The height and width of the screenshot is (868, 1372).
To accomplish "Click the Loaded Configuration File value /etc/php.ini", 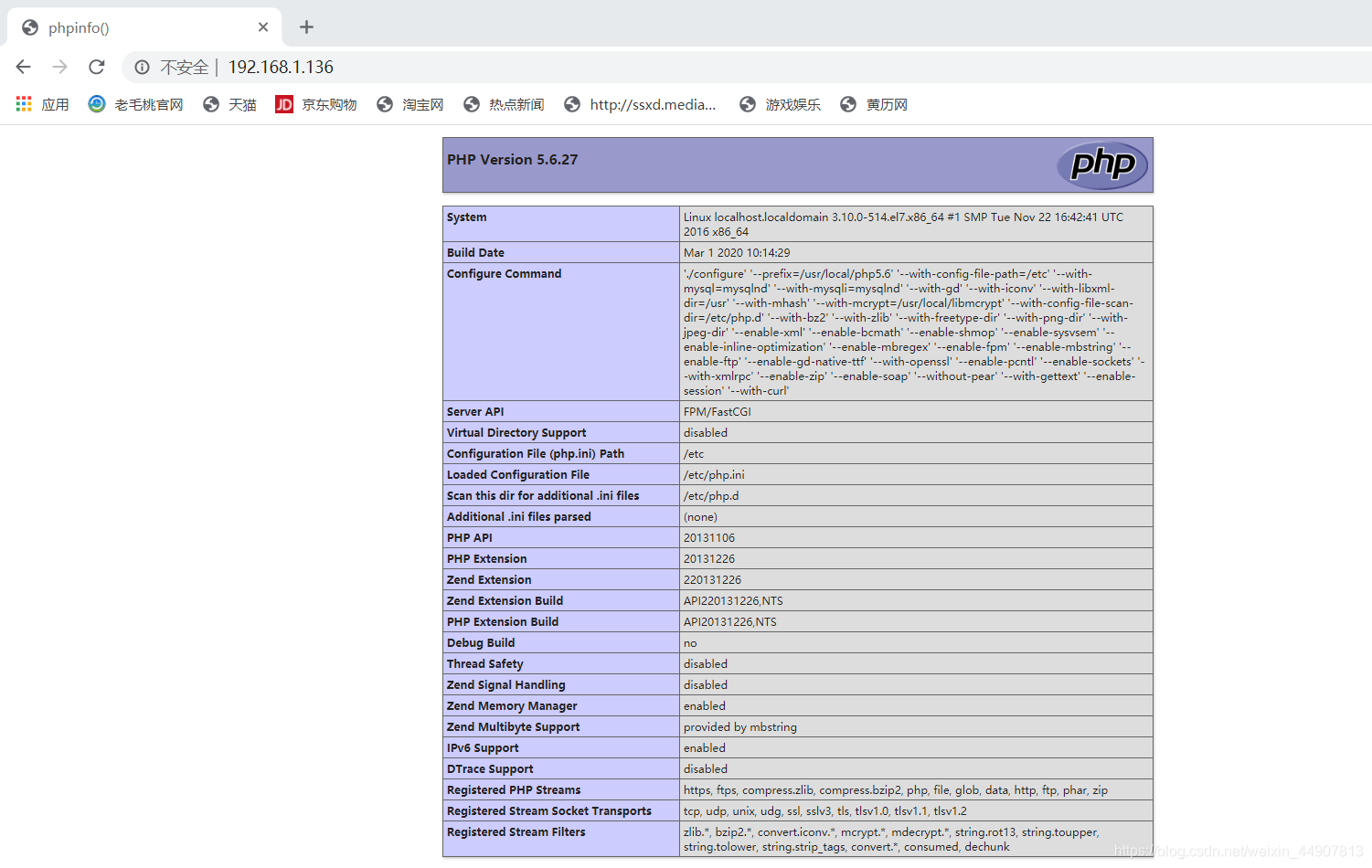I will (x=714, y=475).
